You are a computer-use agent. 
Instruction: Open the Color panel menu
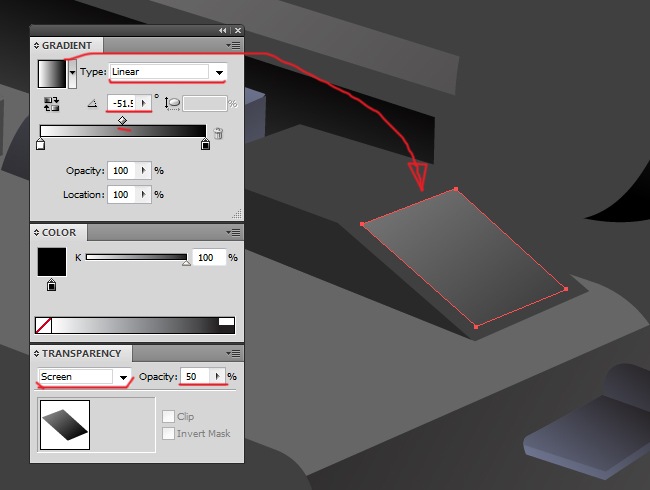233,233
